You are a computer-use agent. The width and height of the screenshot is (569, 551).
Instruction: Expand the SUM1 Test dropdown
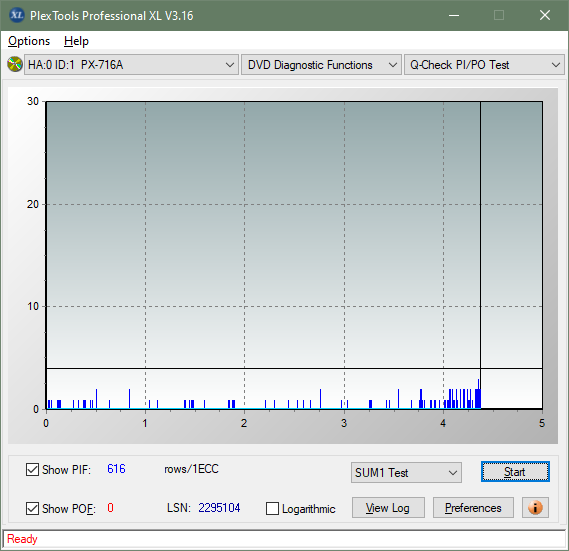pos(406,473)
